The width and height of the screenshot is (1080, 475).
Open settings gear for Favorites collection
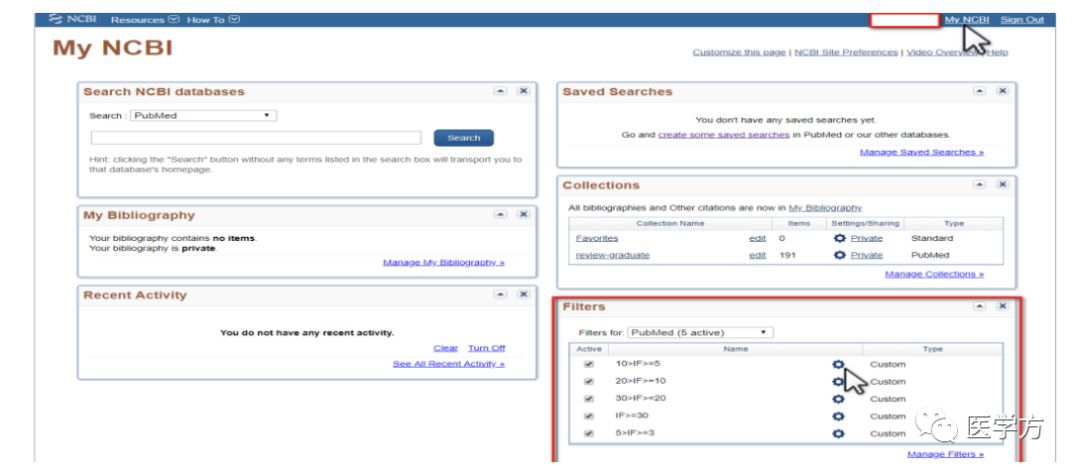[x=839, y=238]
